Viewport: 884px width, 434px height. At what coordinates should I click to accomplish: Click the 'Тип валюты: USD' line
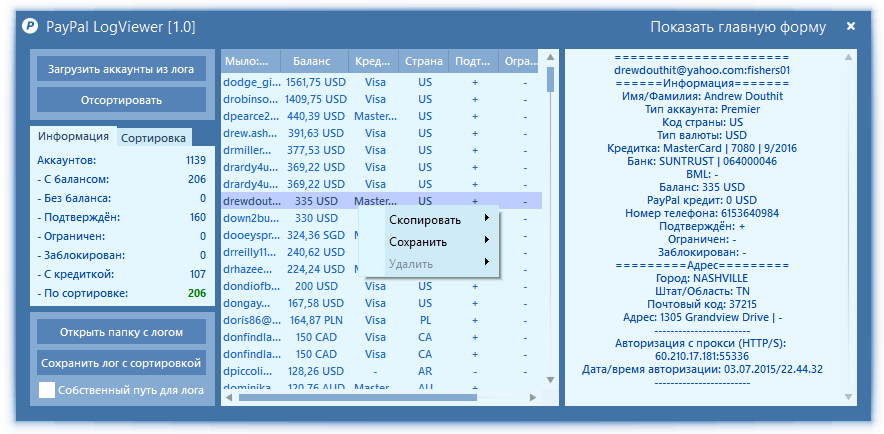(x=702, y=135)
